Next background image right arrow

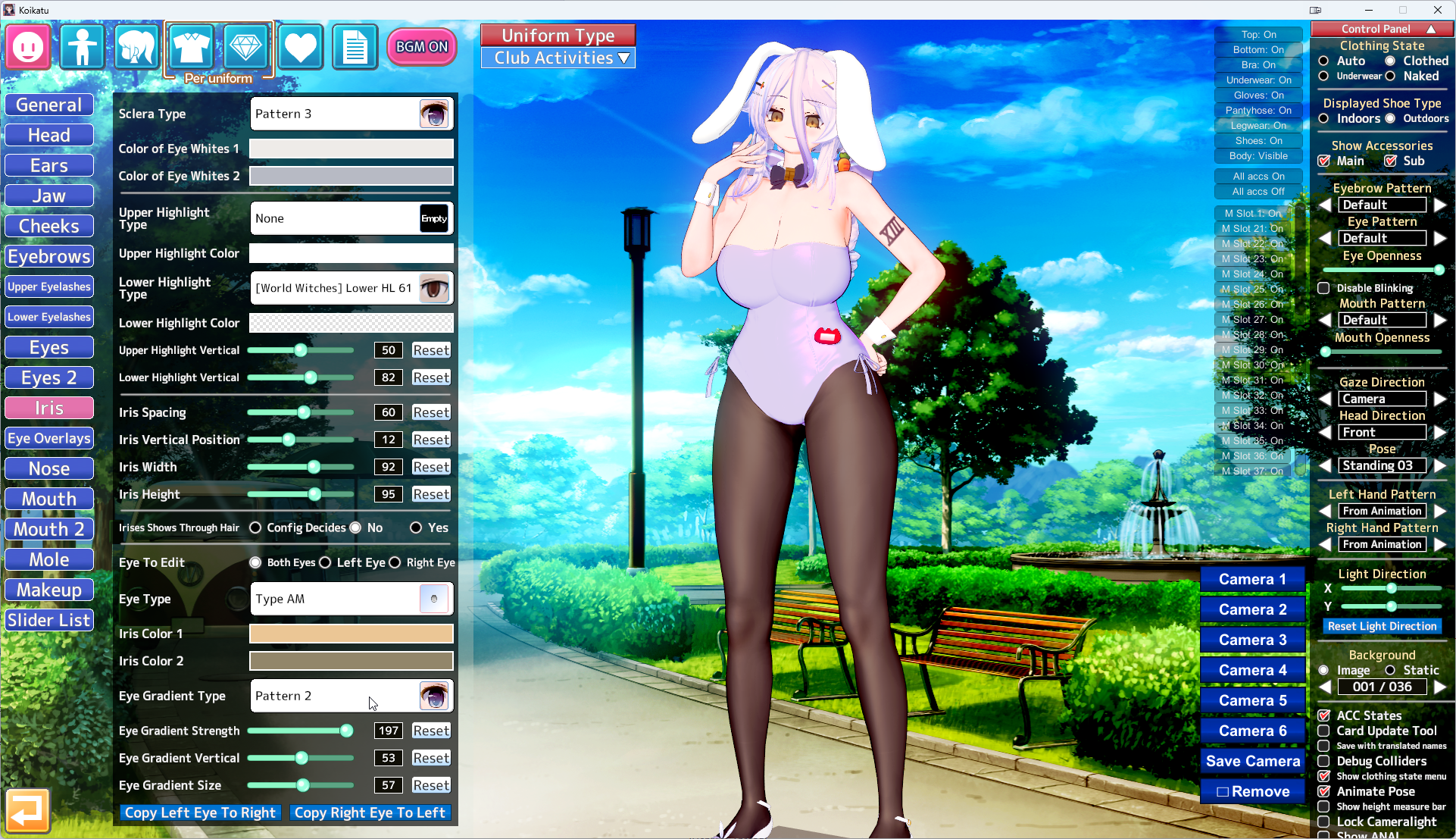1440,687
